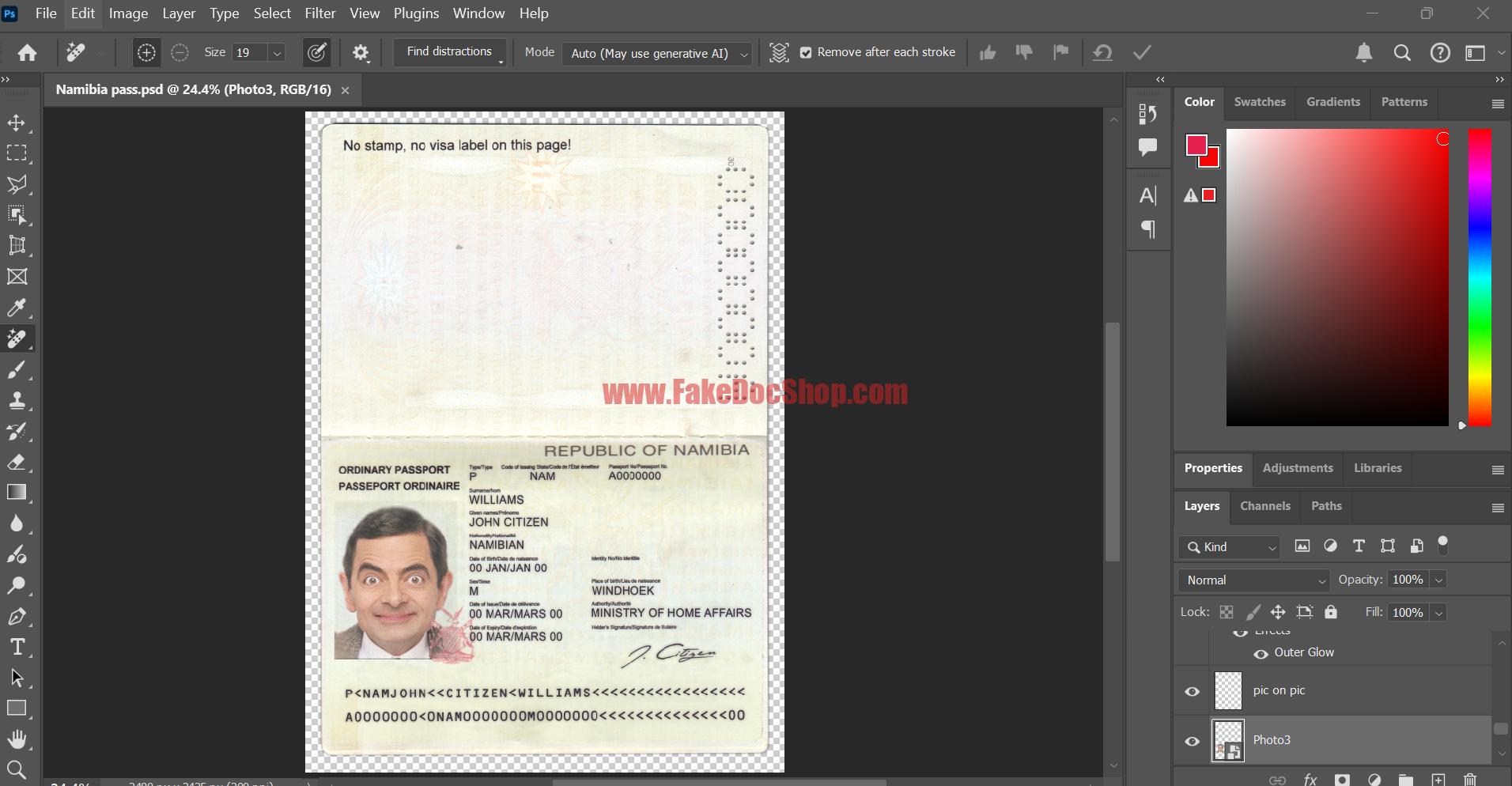Toggle lock transparent pixels
Screen dimensions: 1512x786
pos(1227,612)
